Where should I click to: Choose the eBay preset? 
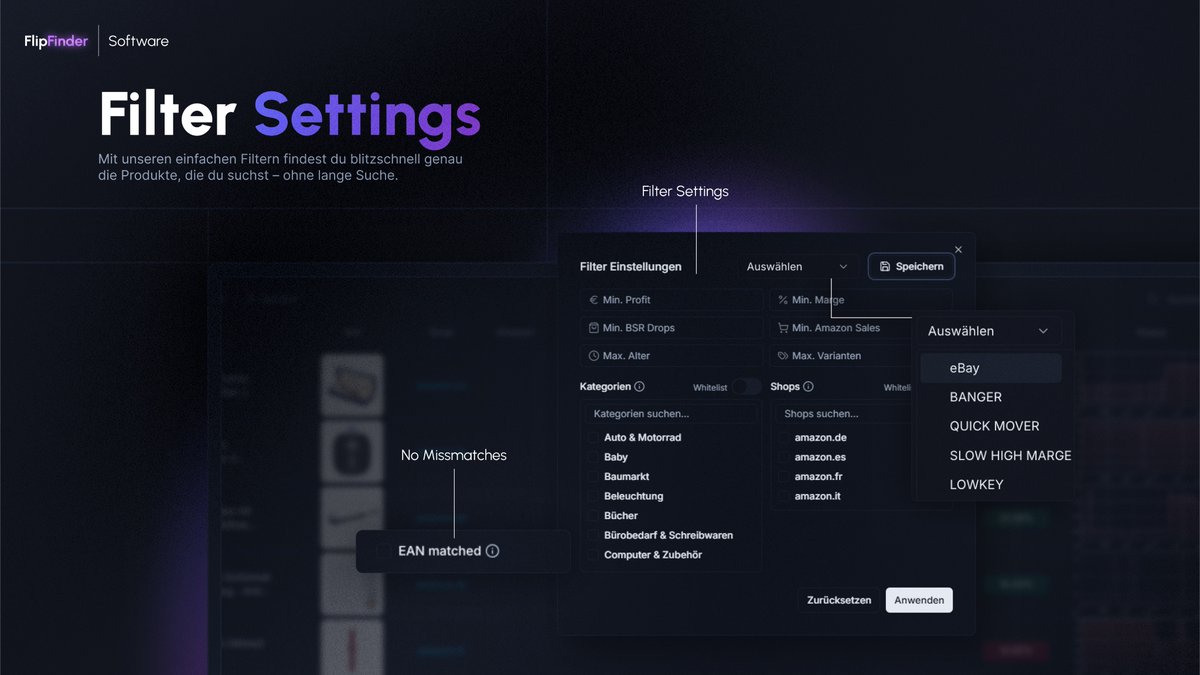pos(991,368)
